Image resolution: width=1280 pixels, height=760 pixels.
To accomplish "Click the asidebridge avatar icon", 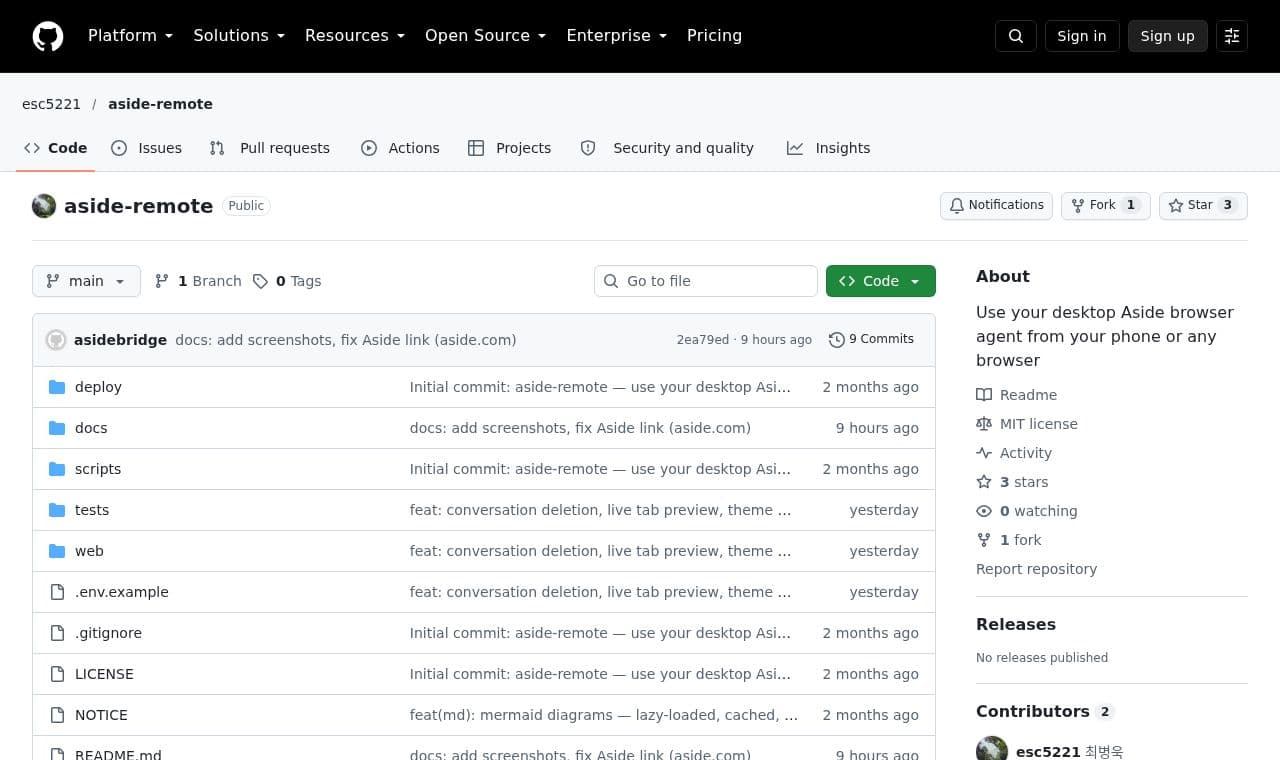I will [56, 340].
